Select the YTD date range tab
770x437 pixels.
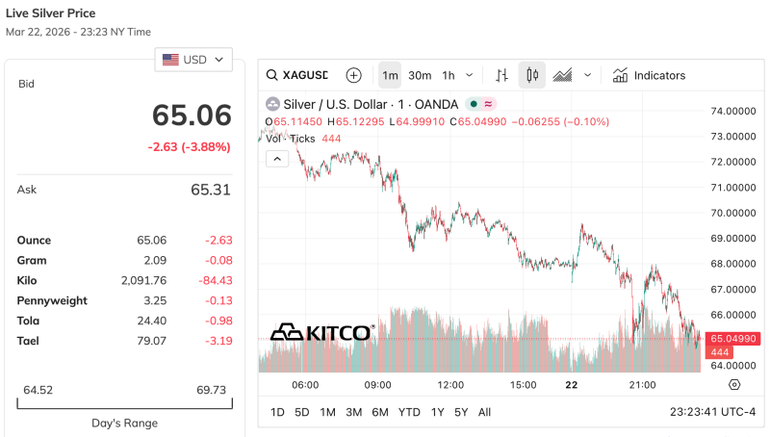coord(409,412)
